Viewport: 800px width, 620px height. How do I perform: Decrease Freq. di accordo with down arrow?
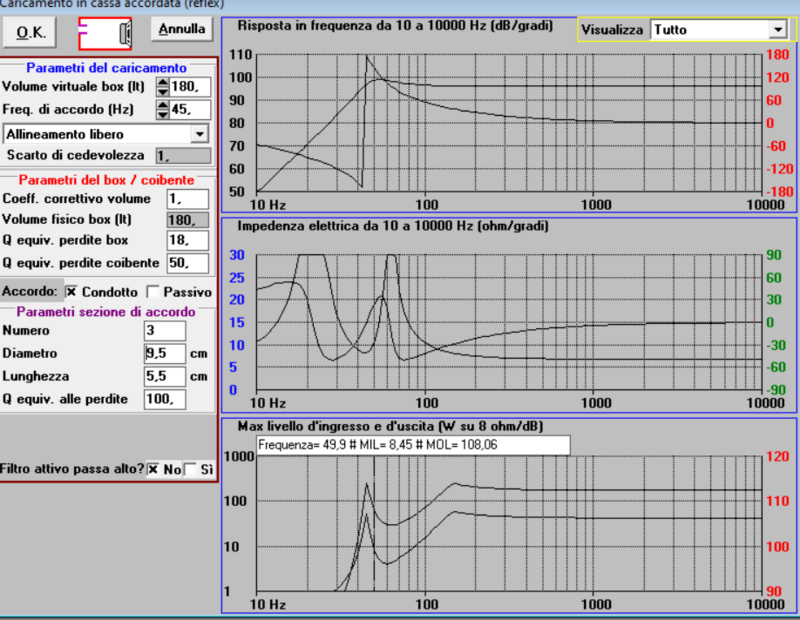(x=163, y=114)
